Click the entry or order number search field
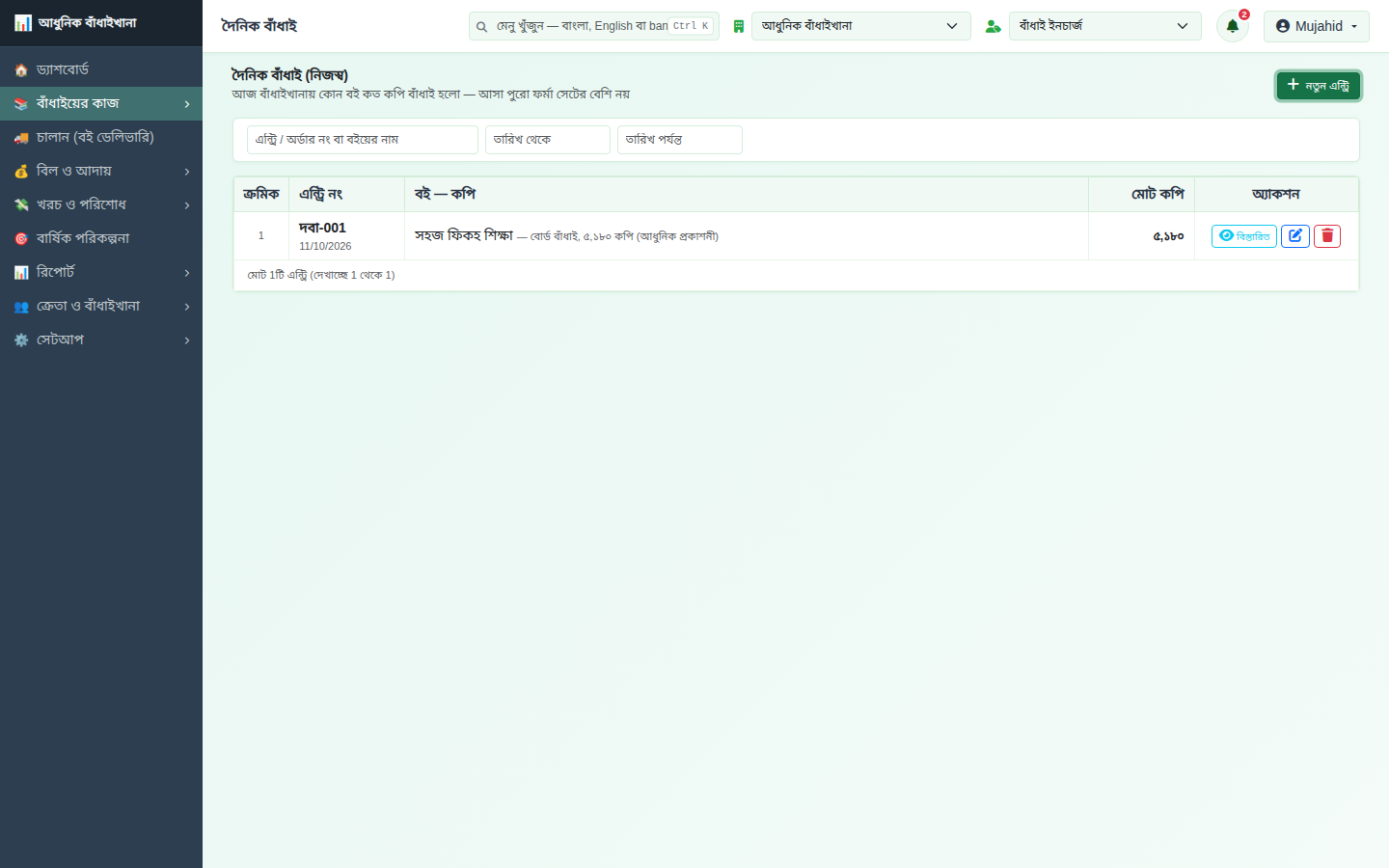 (x=362, y=140)
